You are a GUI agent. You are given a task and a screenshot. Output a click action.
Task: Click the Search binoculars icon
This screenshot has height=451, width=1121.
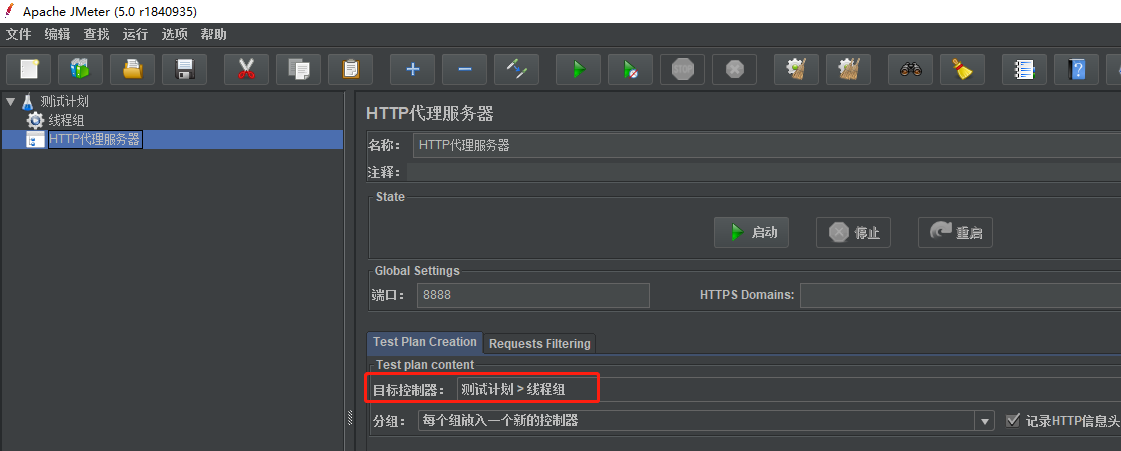[x=910, y=69]
